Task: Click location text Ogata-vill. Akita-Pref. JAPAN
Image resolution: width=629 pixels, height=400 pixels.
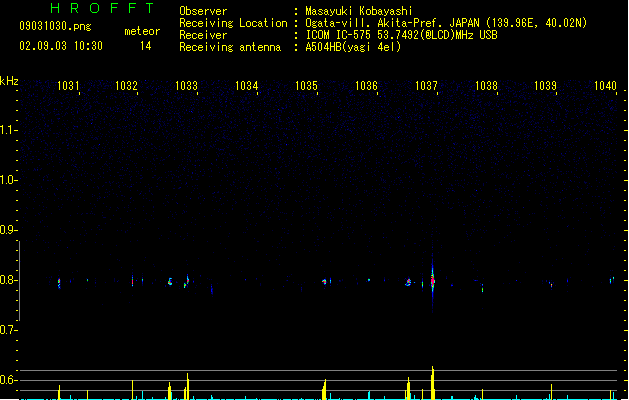Action: [x=392, y=23]
